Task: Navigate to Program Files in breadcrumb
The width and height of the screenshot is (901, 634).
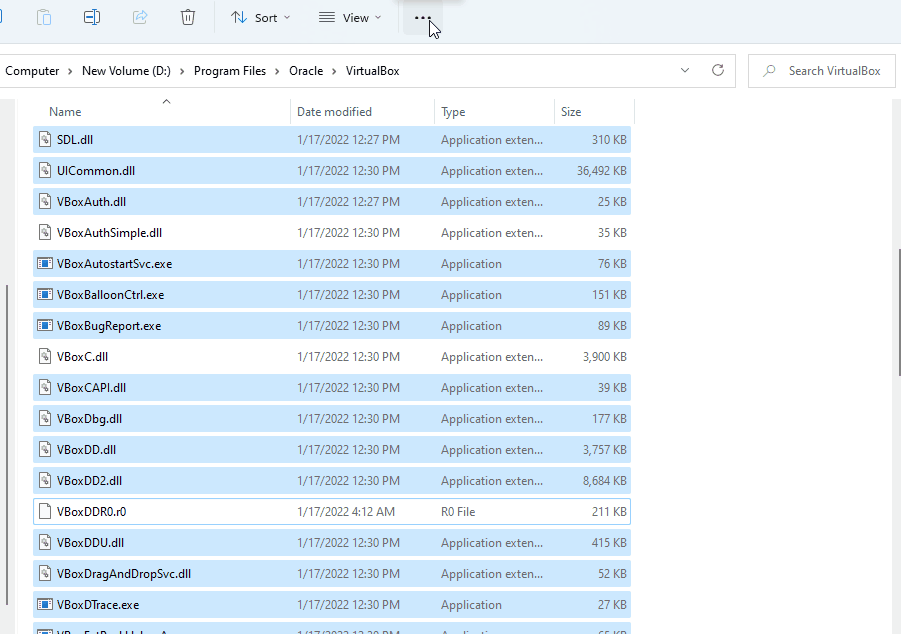Action: point(230,71)
